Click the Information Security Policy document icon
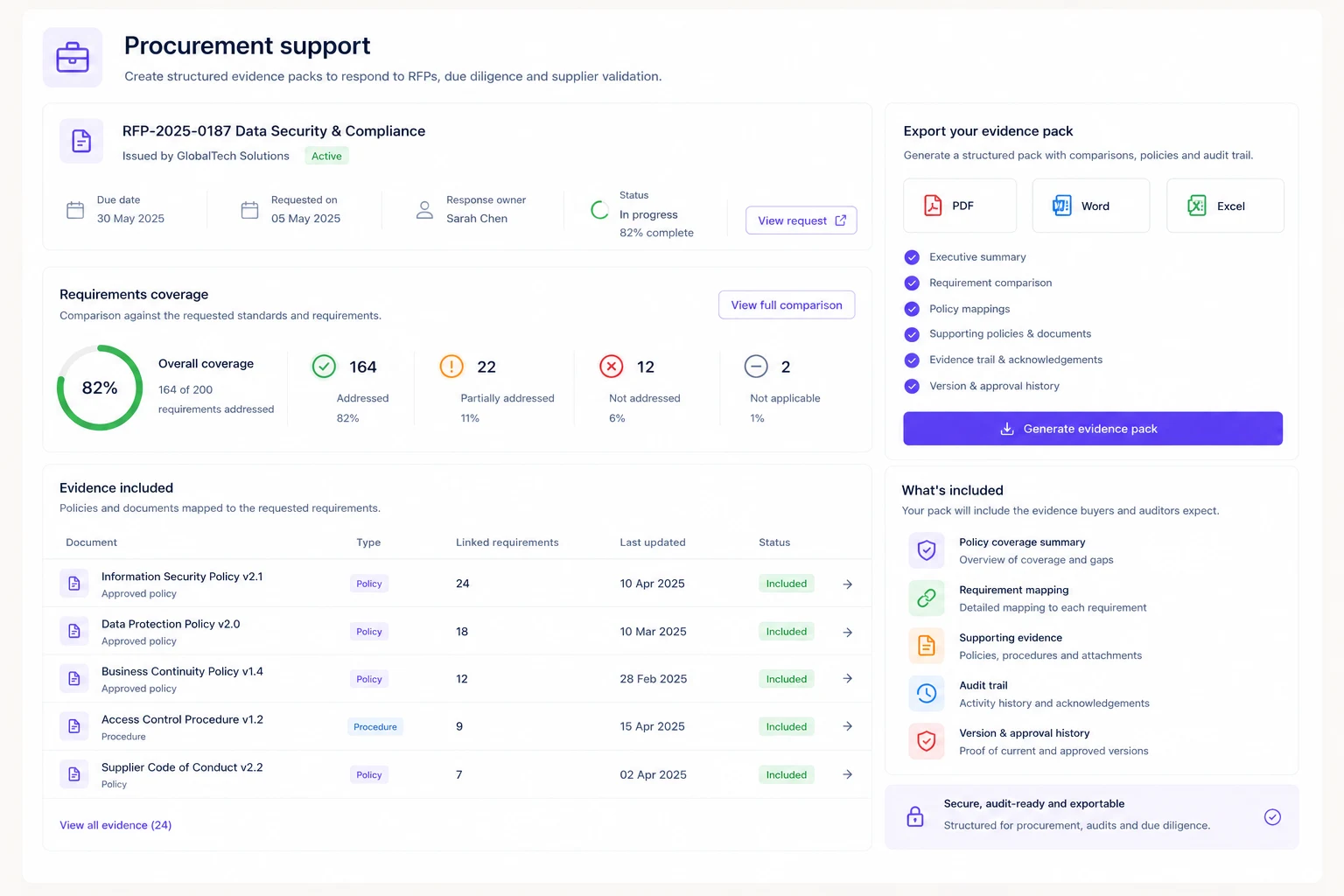 point(74,584)
